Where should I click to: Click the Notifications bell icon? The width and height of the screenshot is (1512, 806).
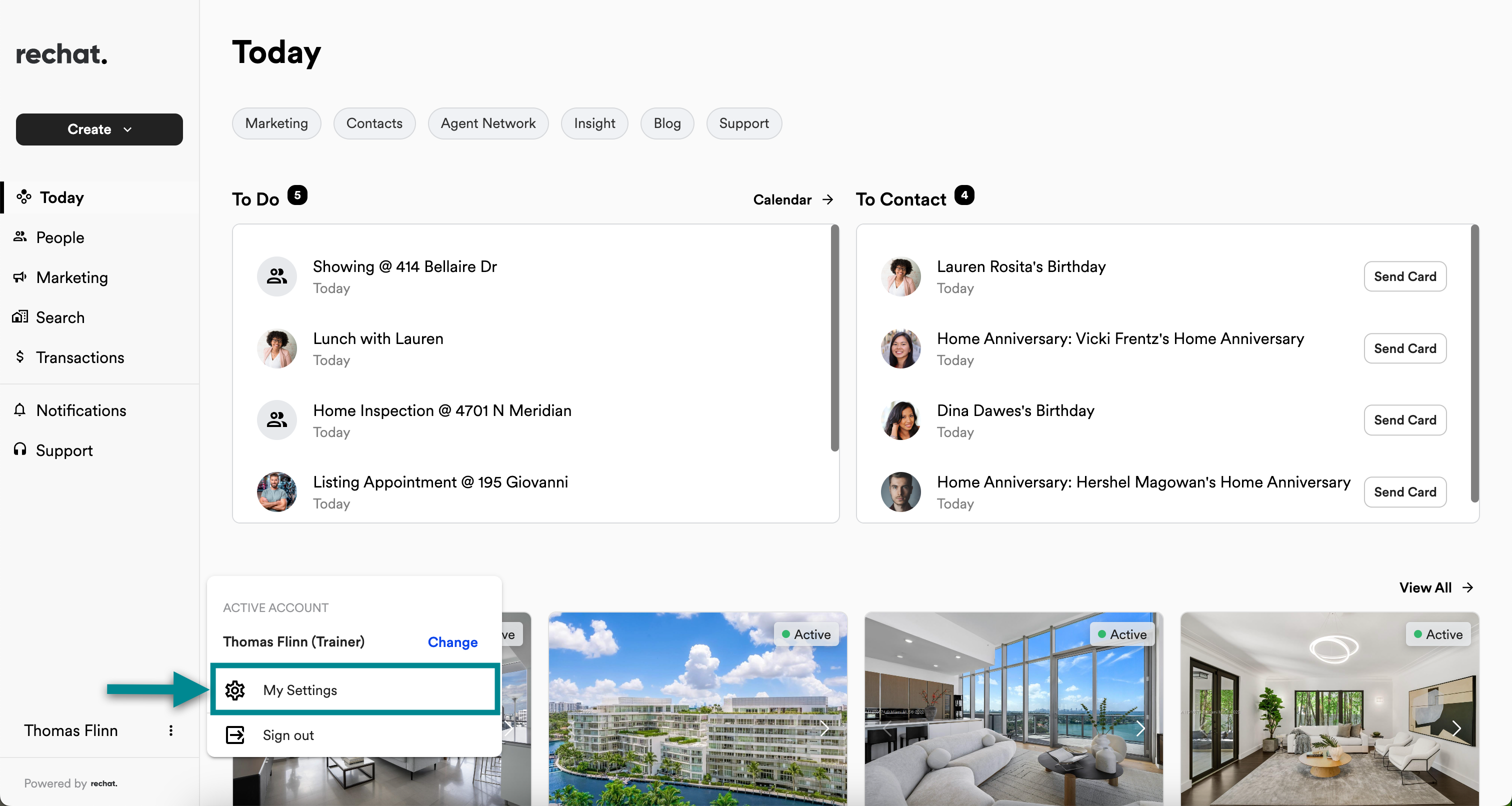point(20,410)
